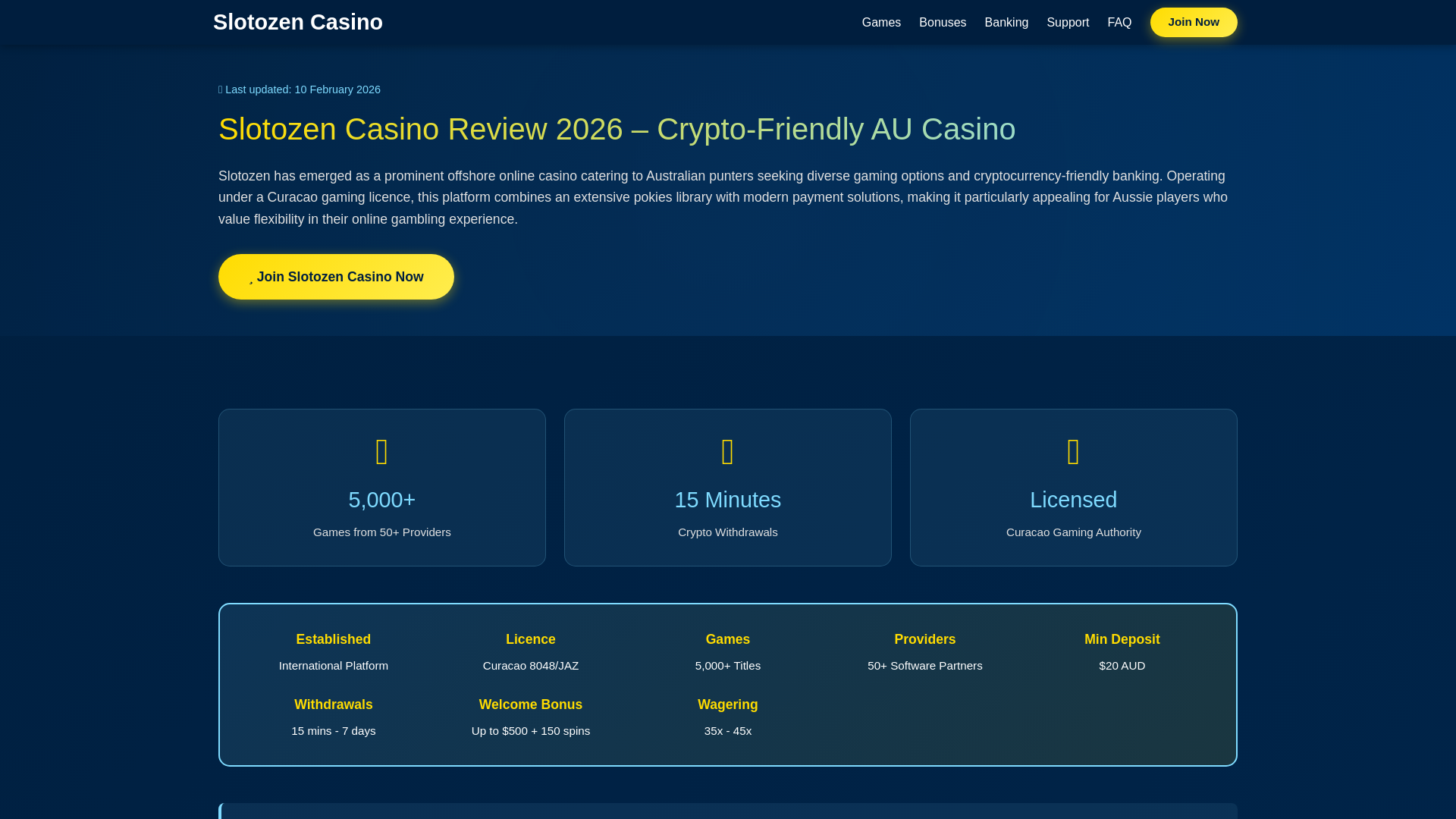Viewport: 1456px width, 819px height.
Task: Open the Games nav link
Action: click(881, 23)
